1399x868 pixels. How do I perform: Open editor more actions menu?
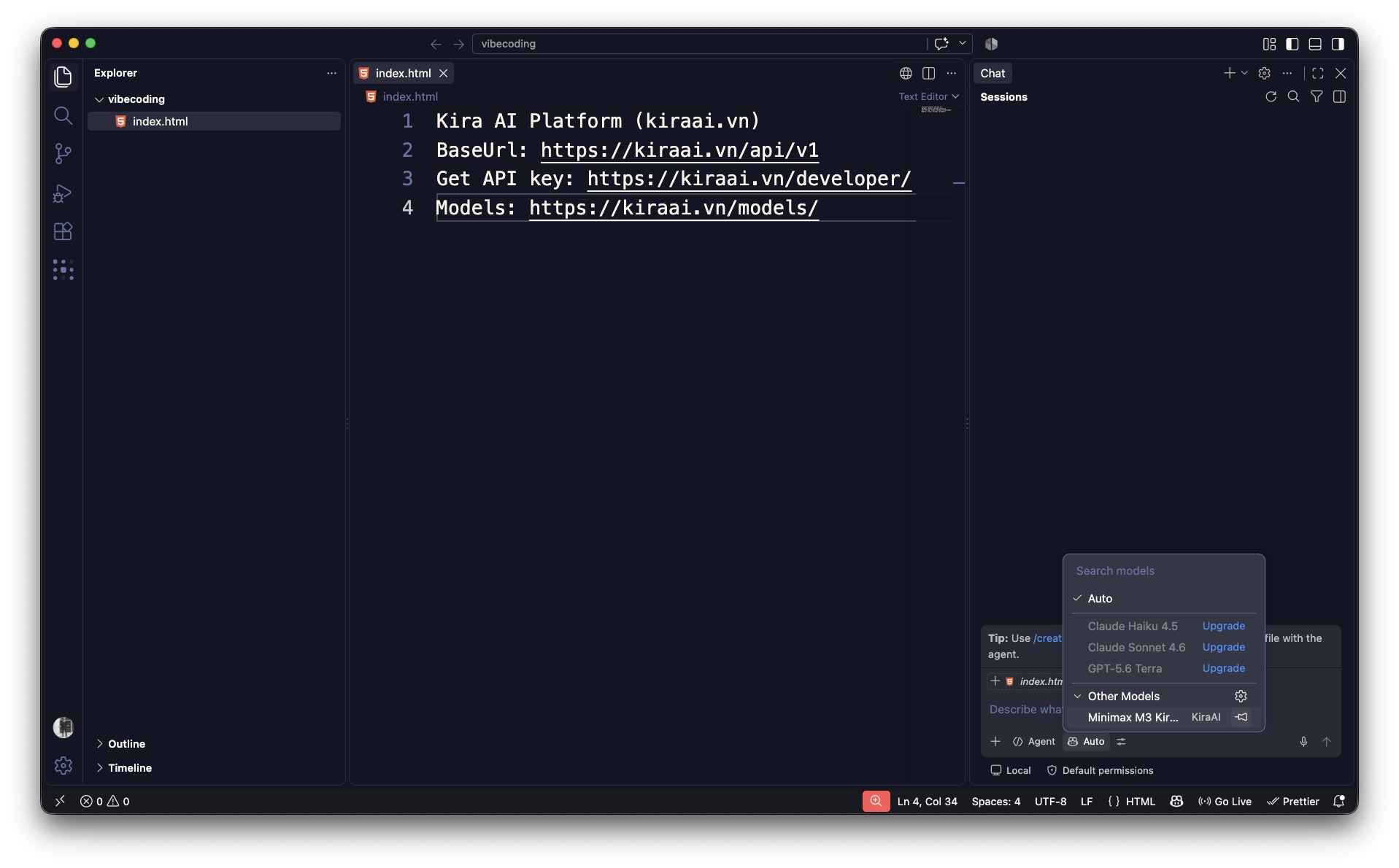pos(951,73)
